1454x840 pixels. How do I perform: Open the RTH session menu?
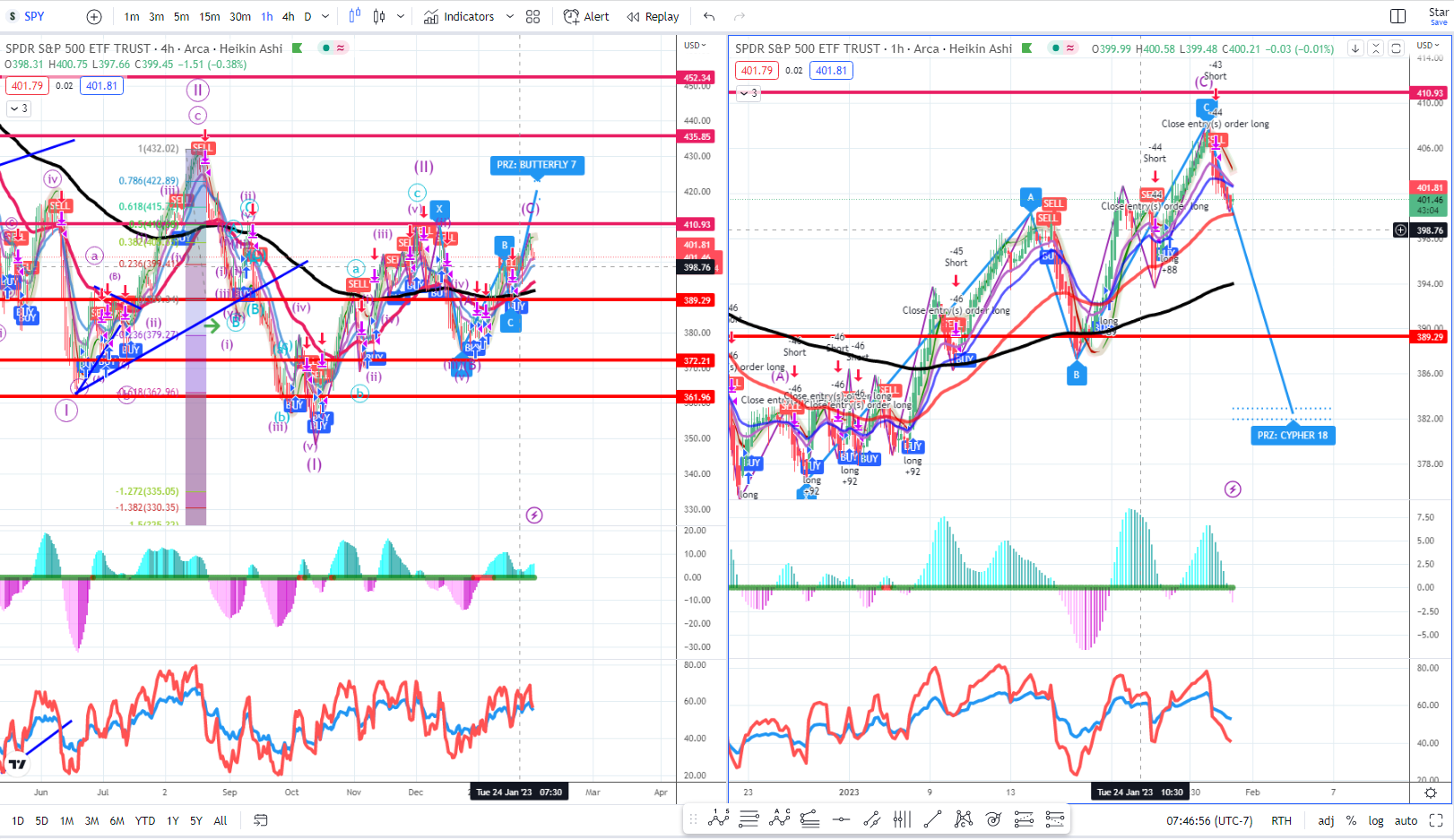pyautogui.click(x=1281, y=820)
